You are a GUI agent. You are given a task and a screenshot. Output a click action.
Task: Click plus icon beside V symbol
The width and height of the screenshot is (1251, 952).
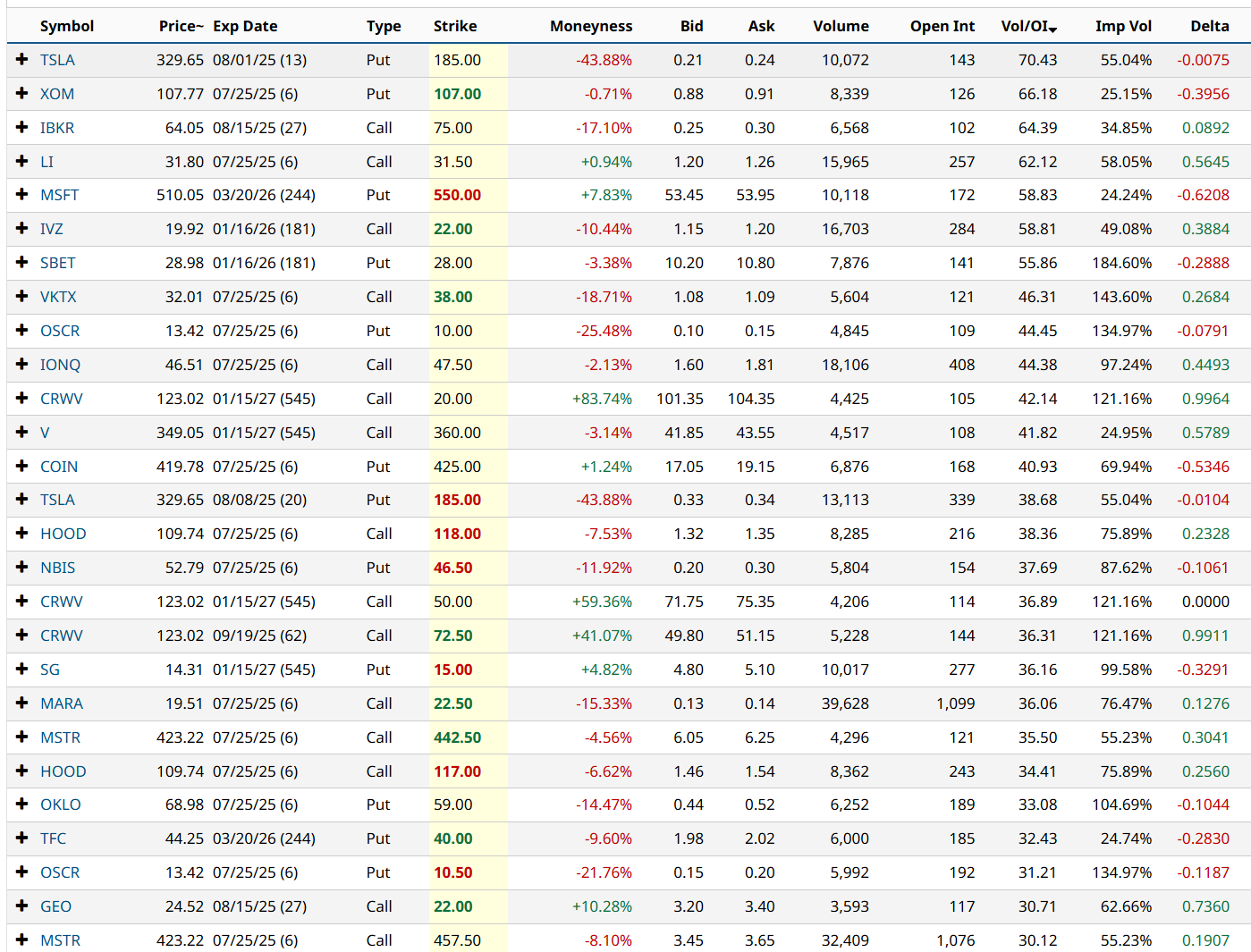pyautogui.click(x=22, y=432)
